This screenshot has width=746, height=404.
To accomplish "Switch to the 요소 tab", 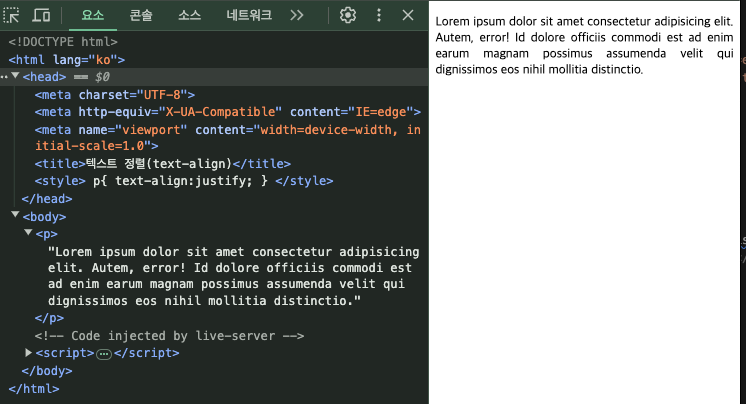I will point(93,15).
